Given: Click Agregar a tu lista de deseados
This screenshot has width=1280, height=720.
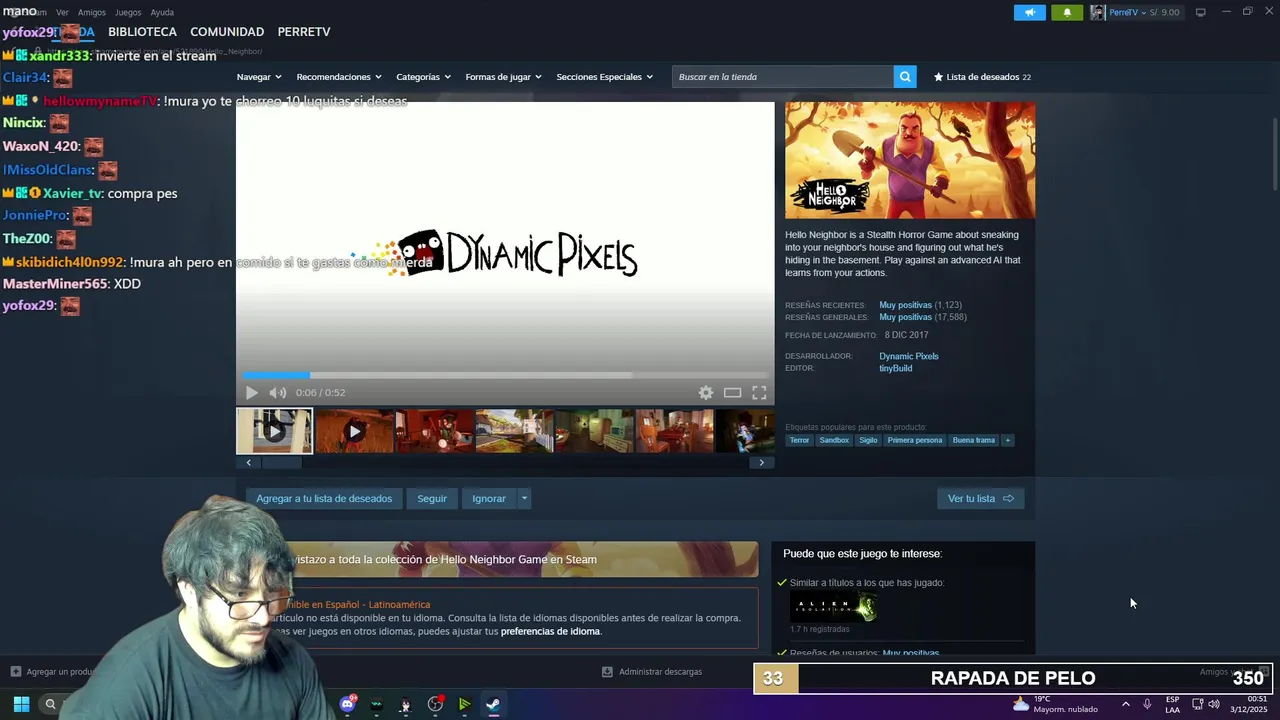Looking at the screenshot, I should pos(324,498).
